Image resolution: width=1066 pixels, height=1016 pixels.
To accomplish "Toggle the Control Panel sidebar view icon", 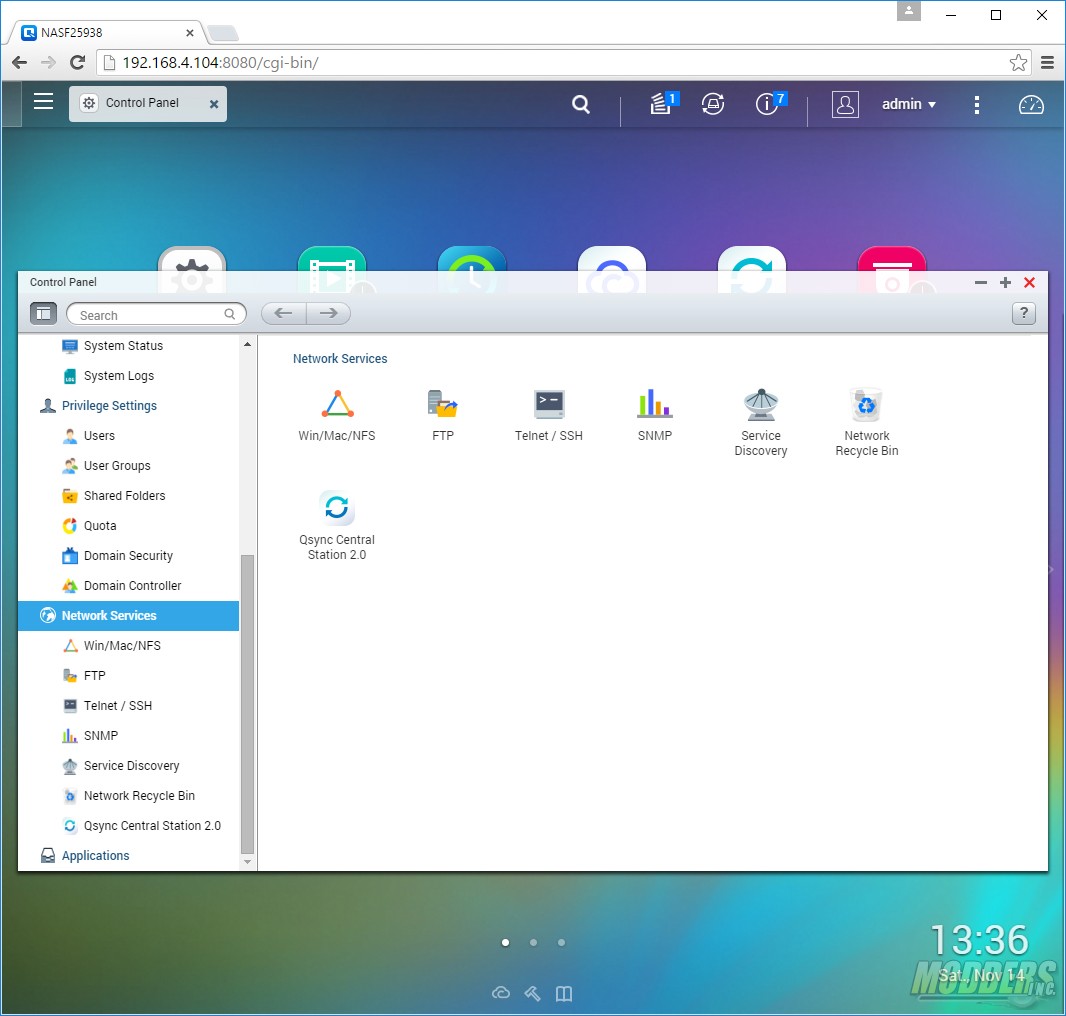I will pos(44,314).
